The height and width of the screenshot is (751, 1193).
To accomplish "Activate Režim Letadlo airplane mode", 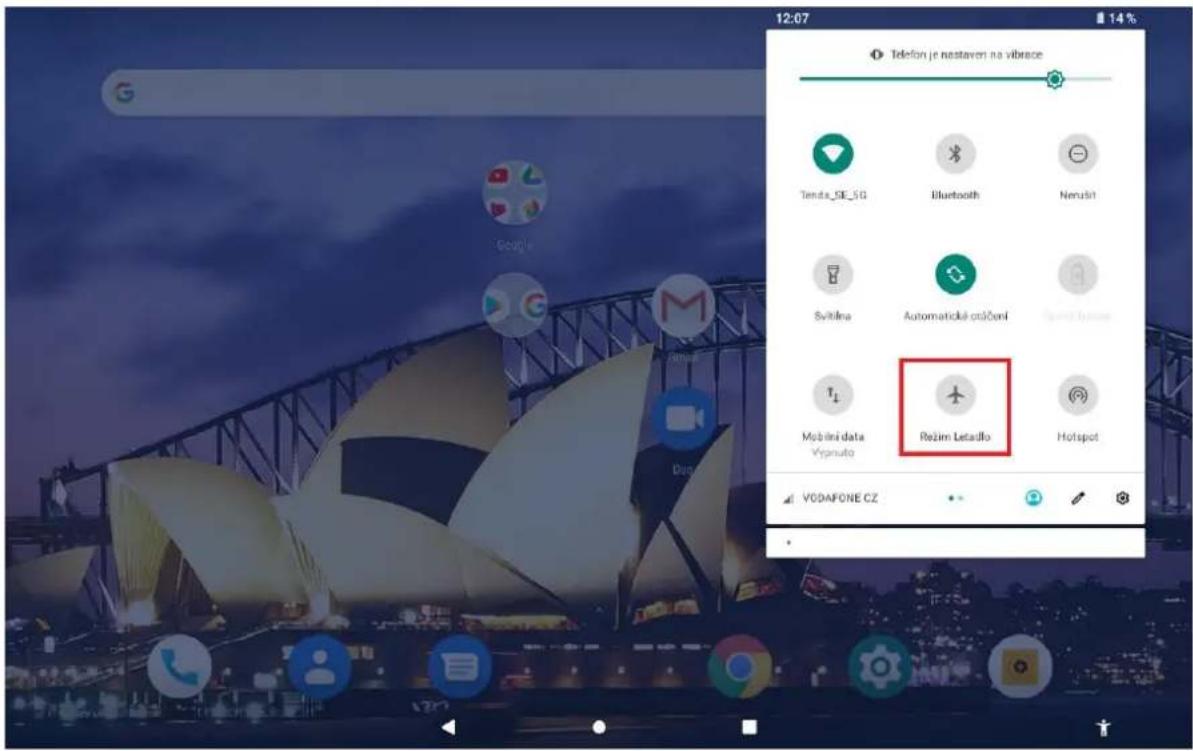I will point(955,396).
